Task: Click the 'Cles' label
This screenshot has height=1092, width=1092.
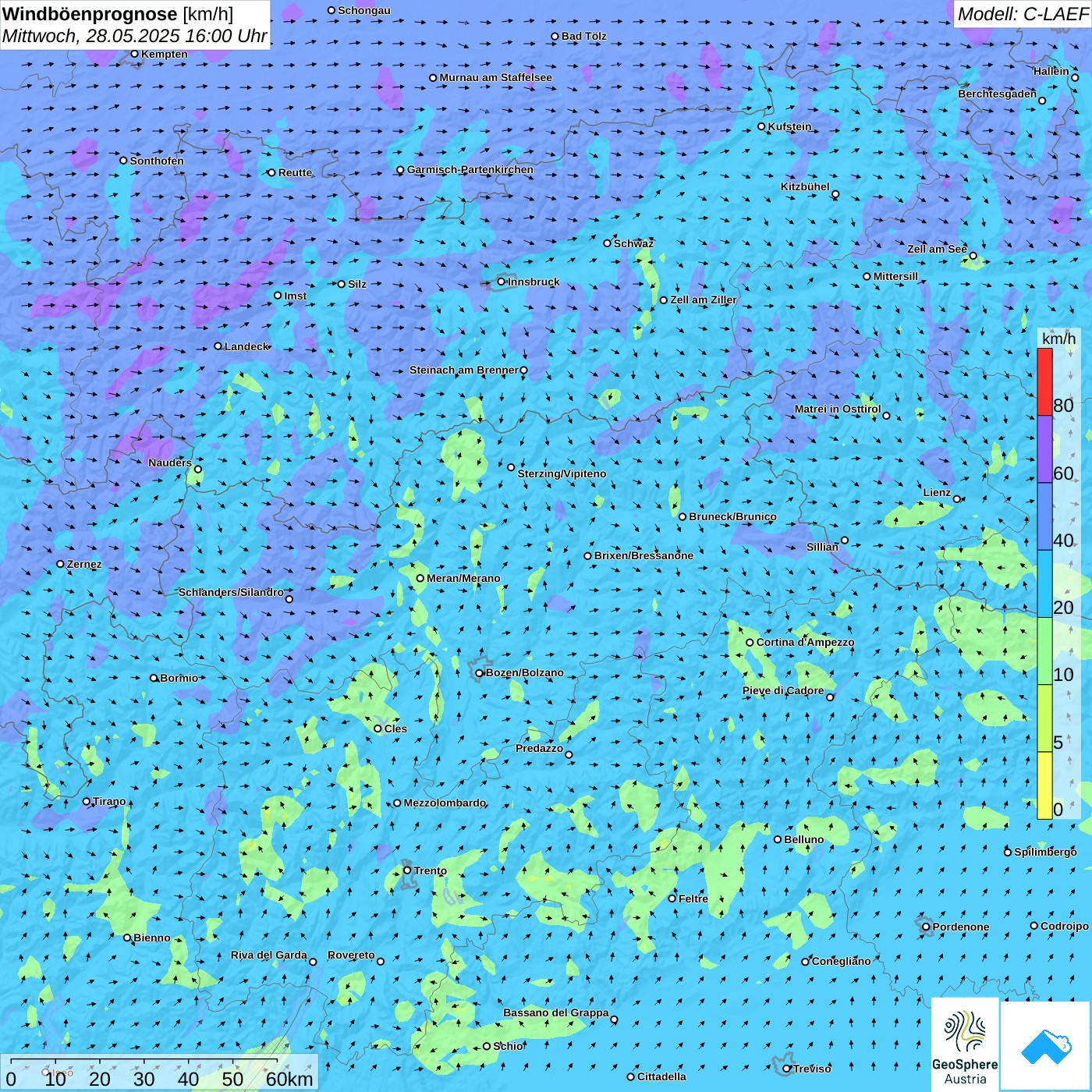Action: [395, 729]
